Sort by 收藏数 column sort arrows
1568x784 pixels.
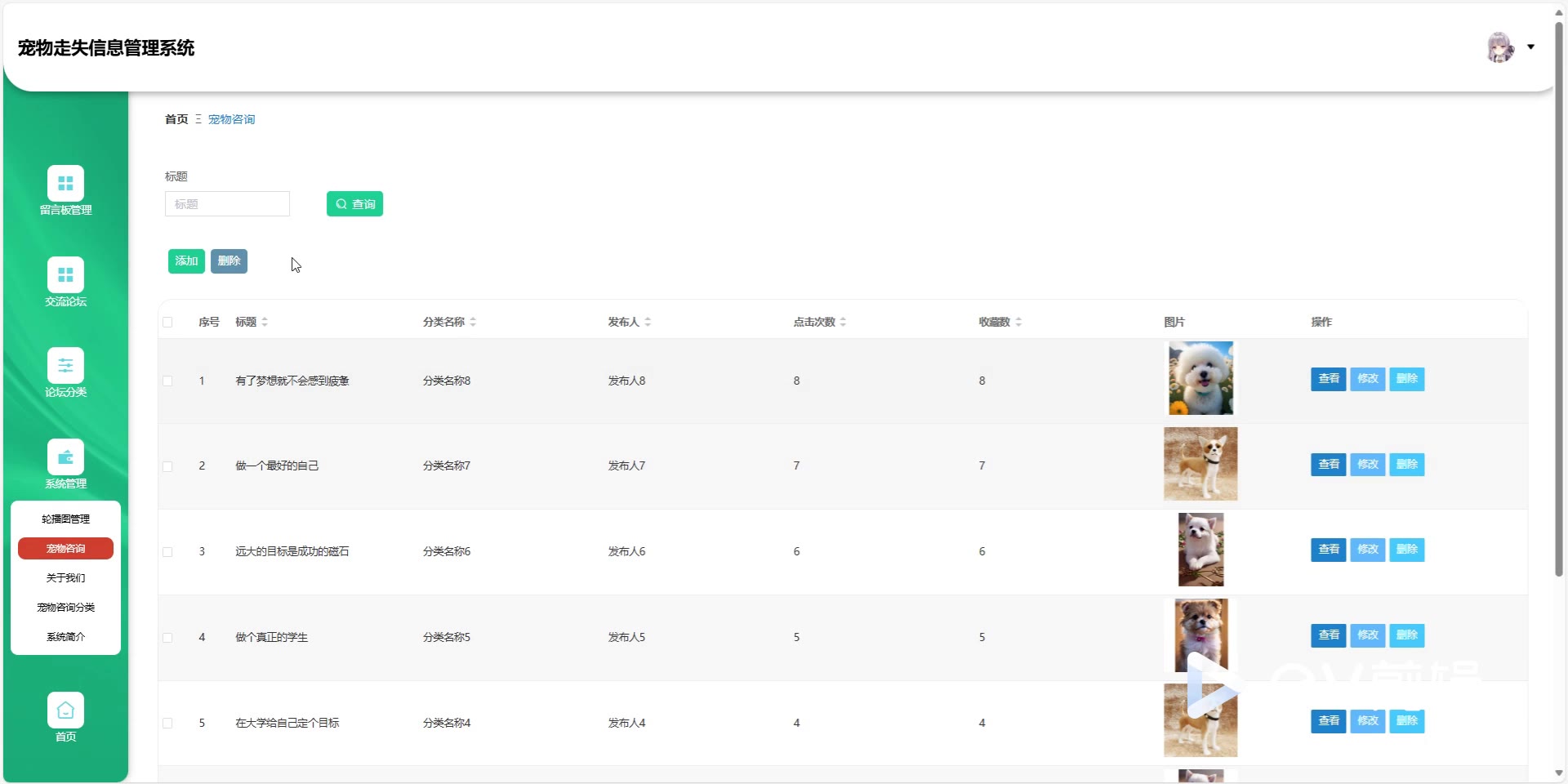(x=1018, y=323)
